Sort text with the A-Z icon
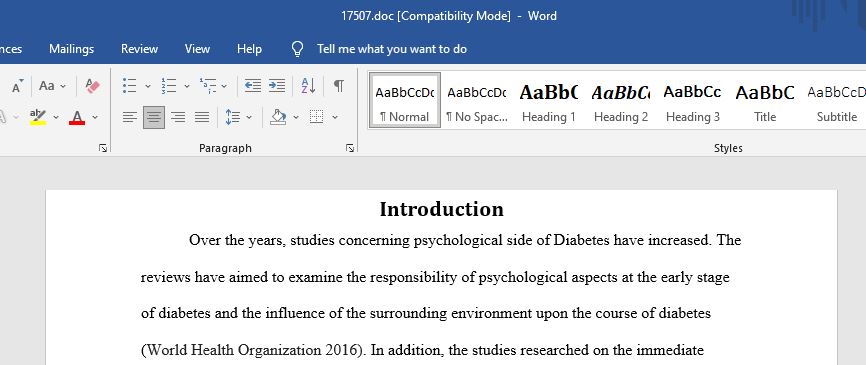The width and height of the screenshot is (866, 365). point(308,86)
